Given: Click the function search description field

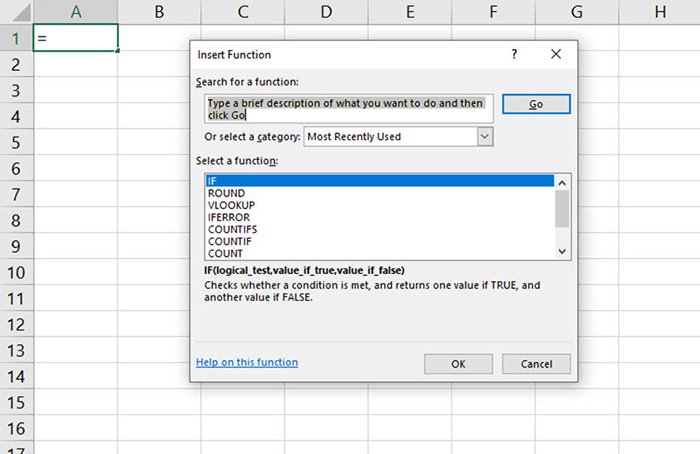Looking at the screenshot, I should (345, 108).
